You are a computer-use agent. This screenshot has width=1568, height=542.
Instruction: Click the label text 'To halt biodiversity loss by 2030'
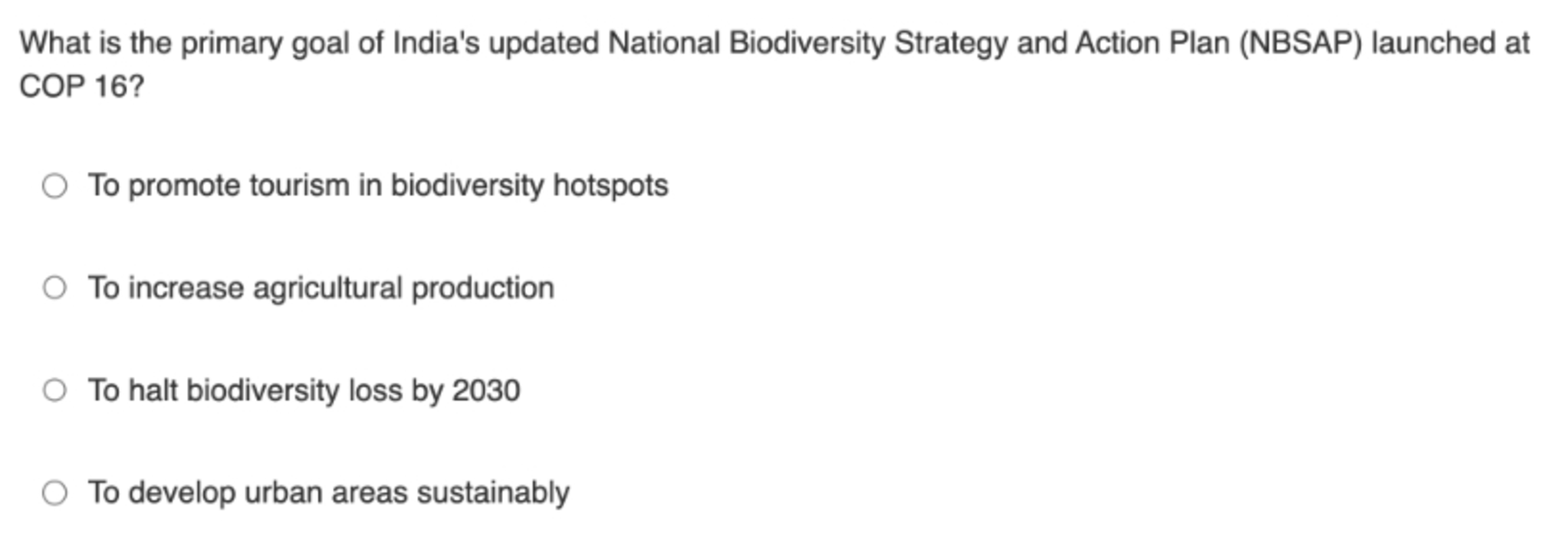point(304,390)
